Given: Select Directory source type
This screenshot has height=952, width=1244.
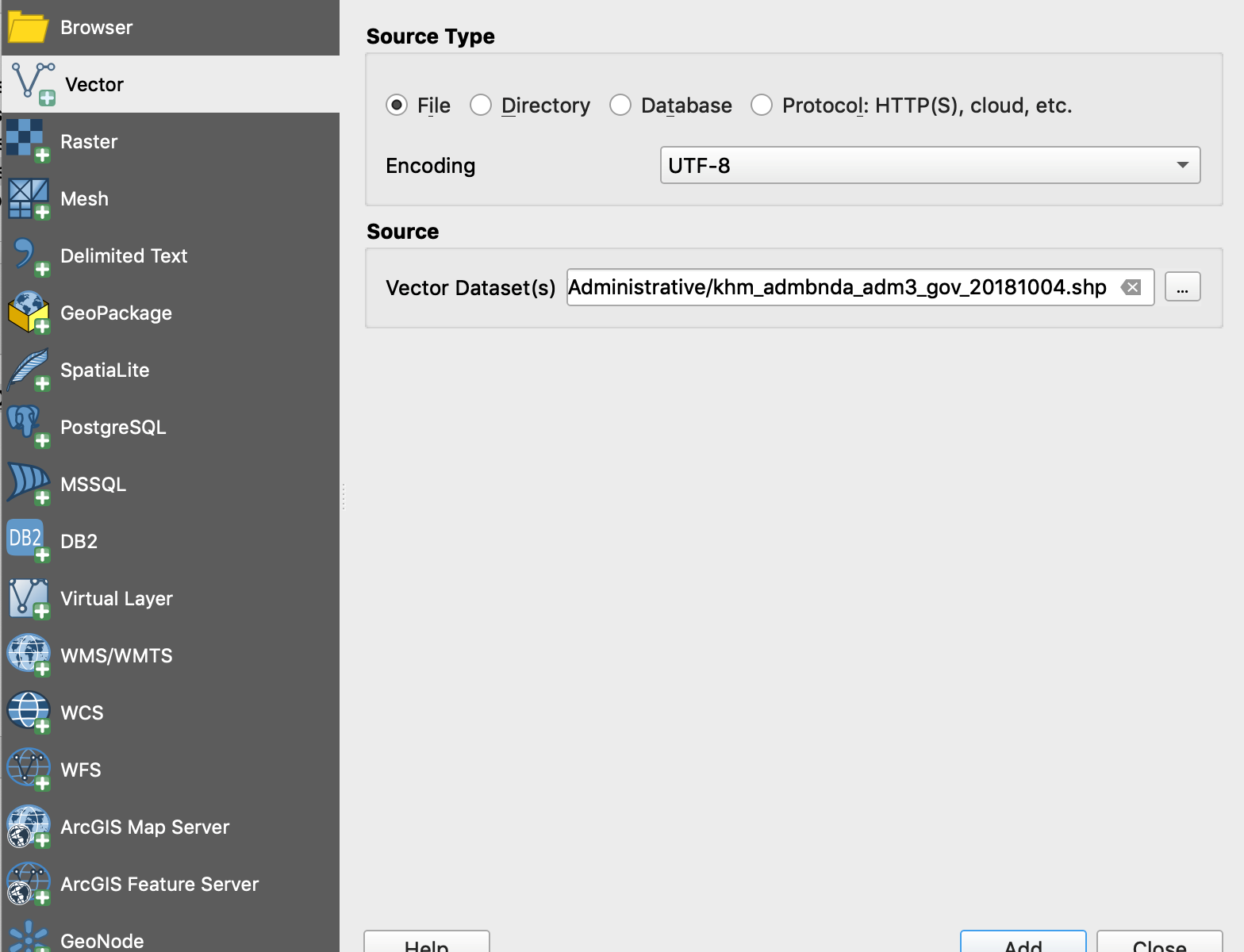Looking at the screenshot, I should point(481,105).
